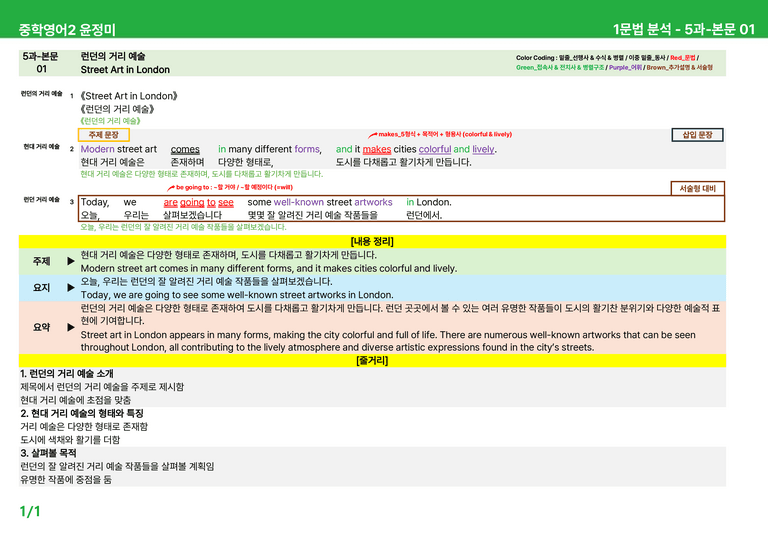Click the Korean phrase 존재하며 under comes

pyautogui.click(x=187, y=162)
